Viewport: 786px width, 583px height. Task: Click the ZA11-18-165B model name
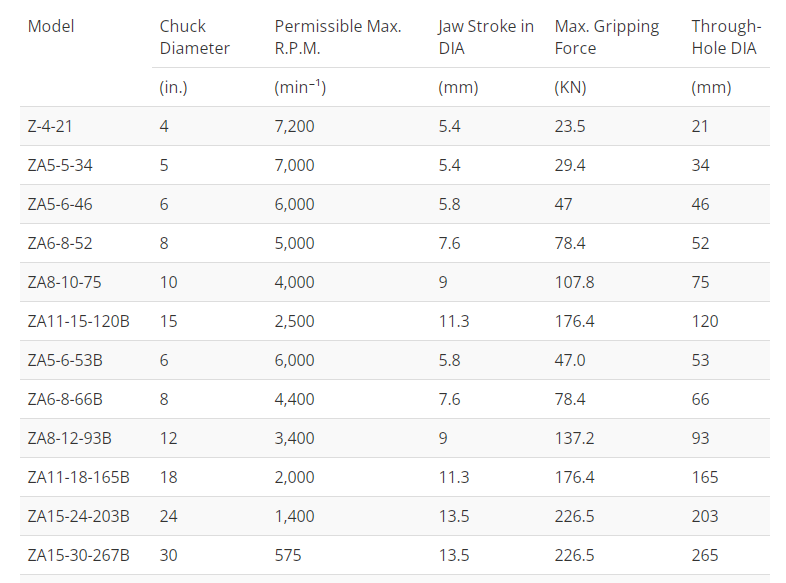(78, 477)
